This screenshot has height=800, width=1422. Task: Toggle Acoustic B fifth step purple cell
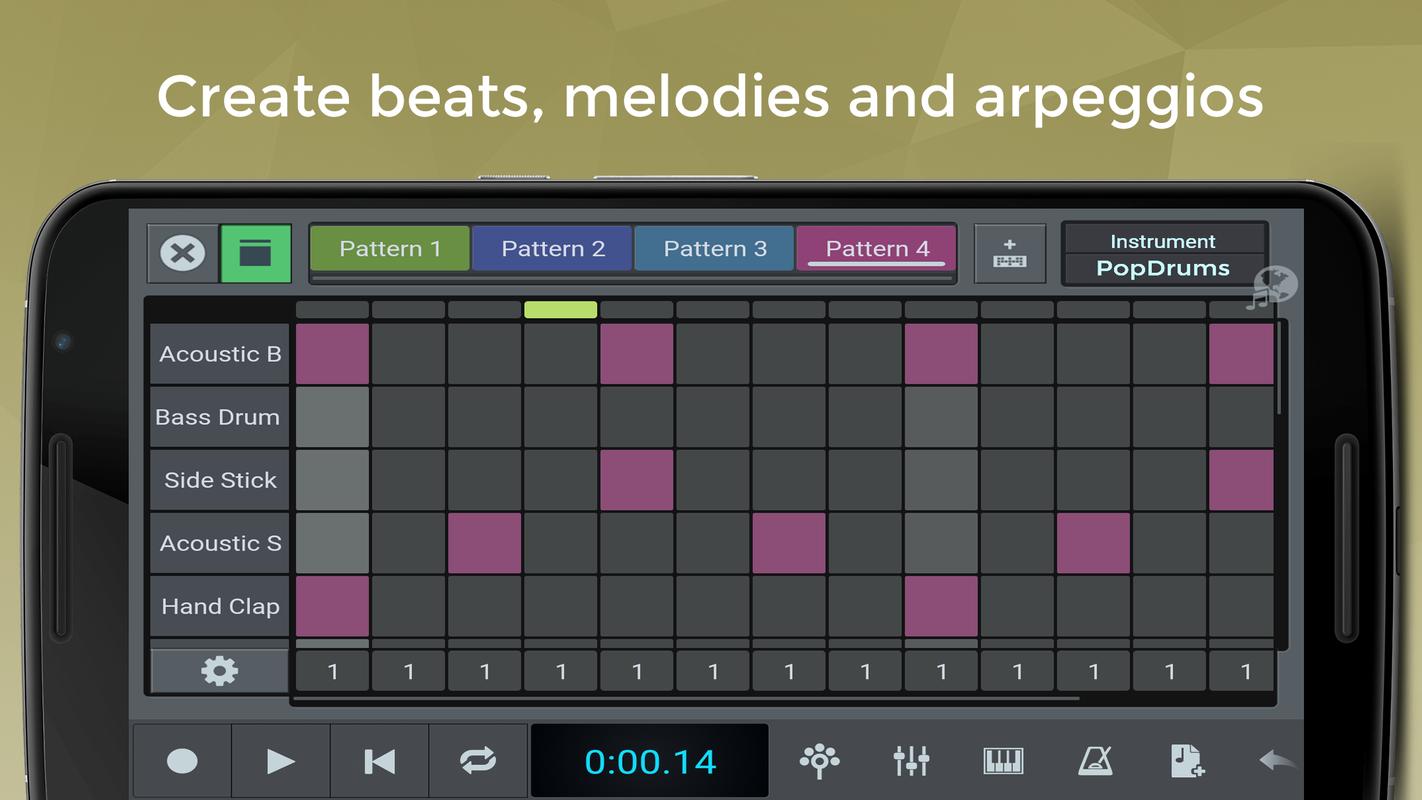pos(637,354)
